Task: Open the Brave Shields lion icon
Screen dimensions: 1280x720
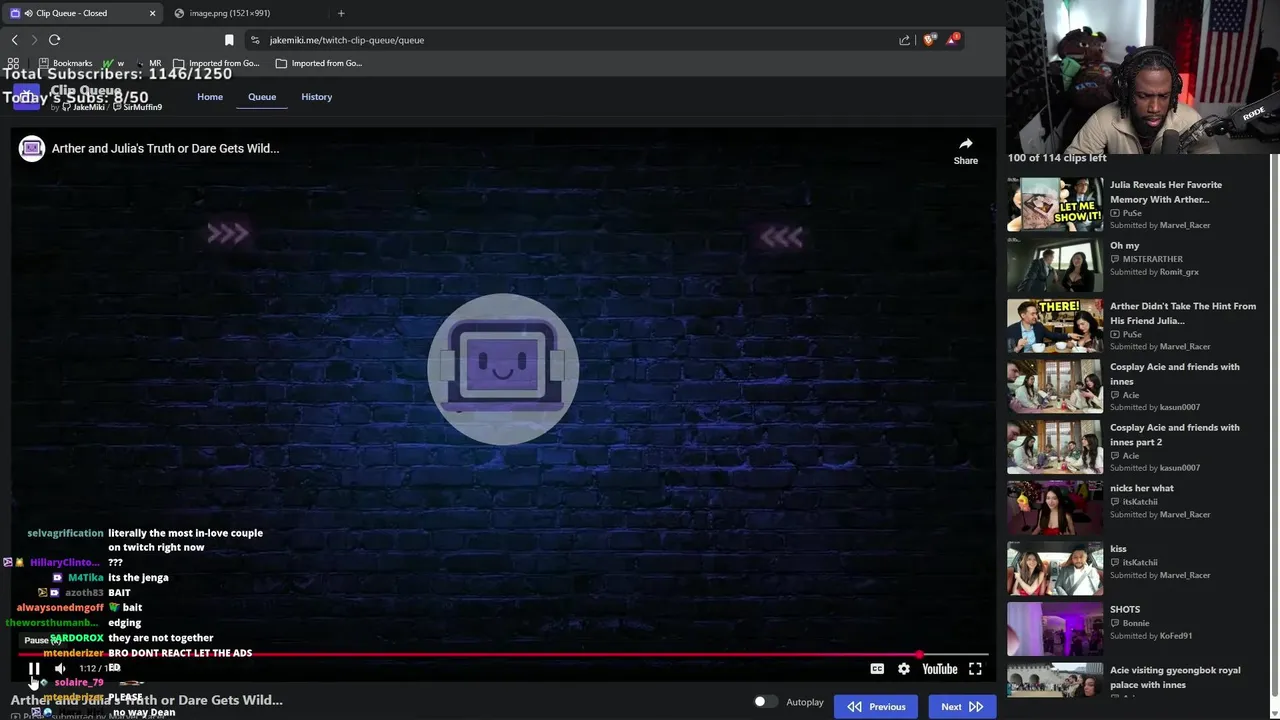Action: (x=929, y=40)
